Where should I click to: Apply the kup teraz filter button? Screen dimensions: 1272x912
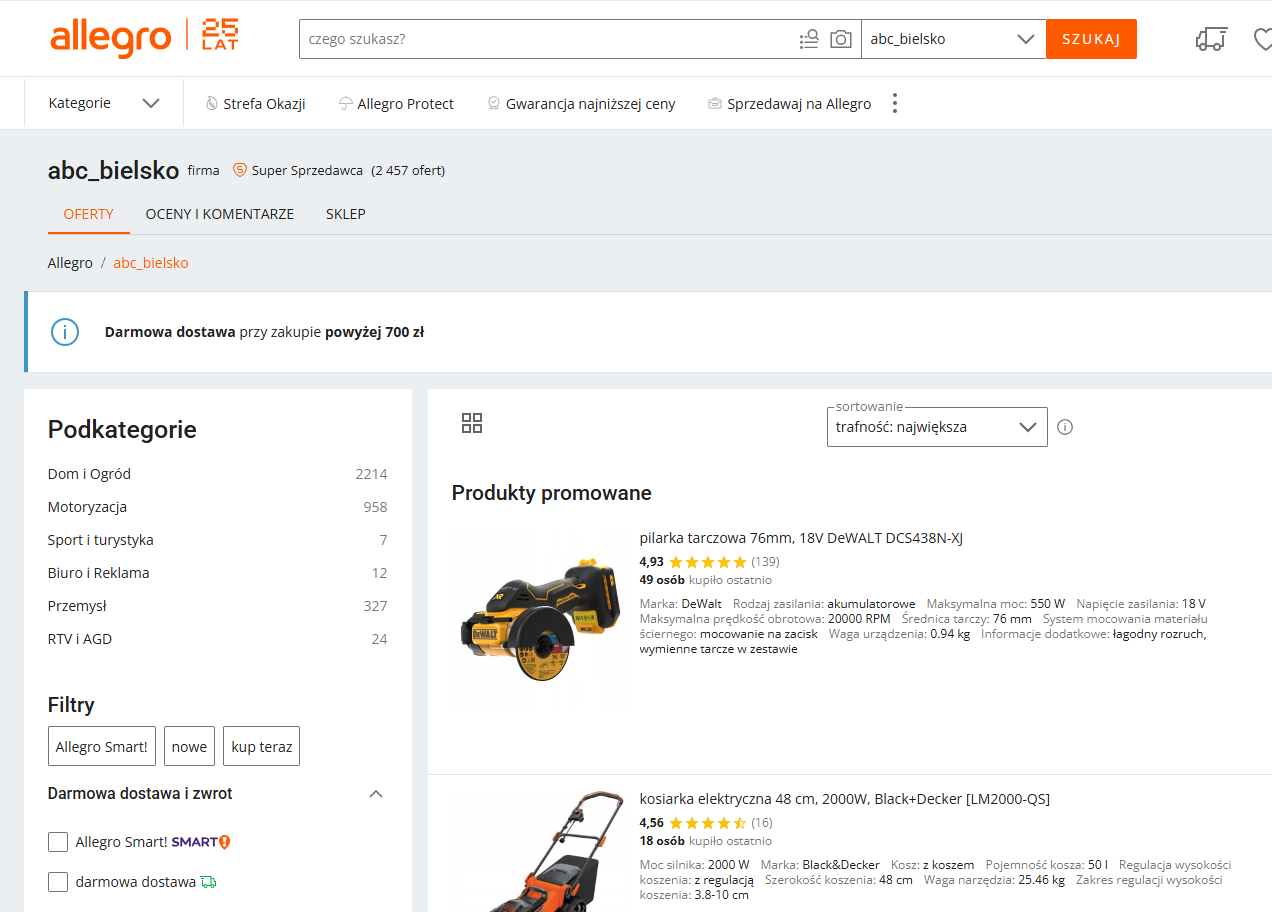point(261,746)
